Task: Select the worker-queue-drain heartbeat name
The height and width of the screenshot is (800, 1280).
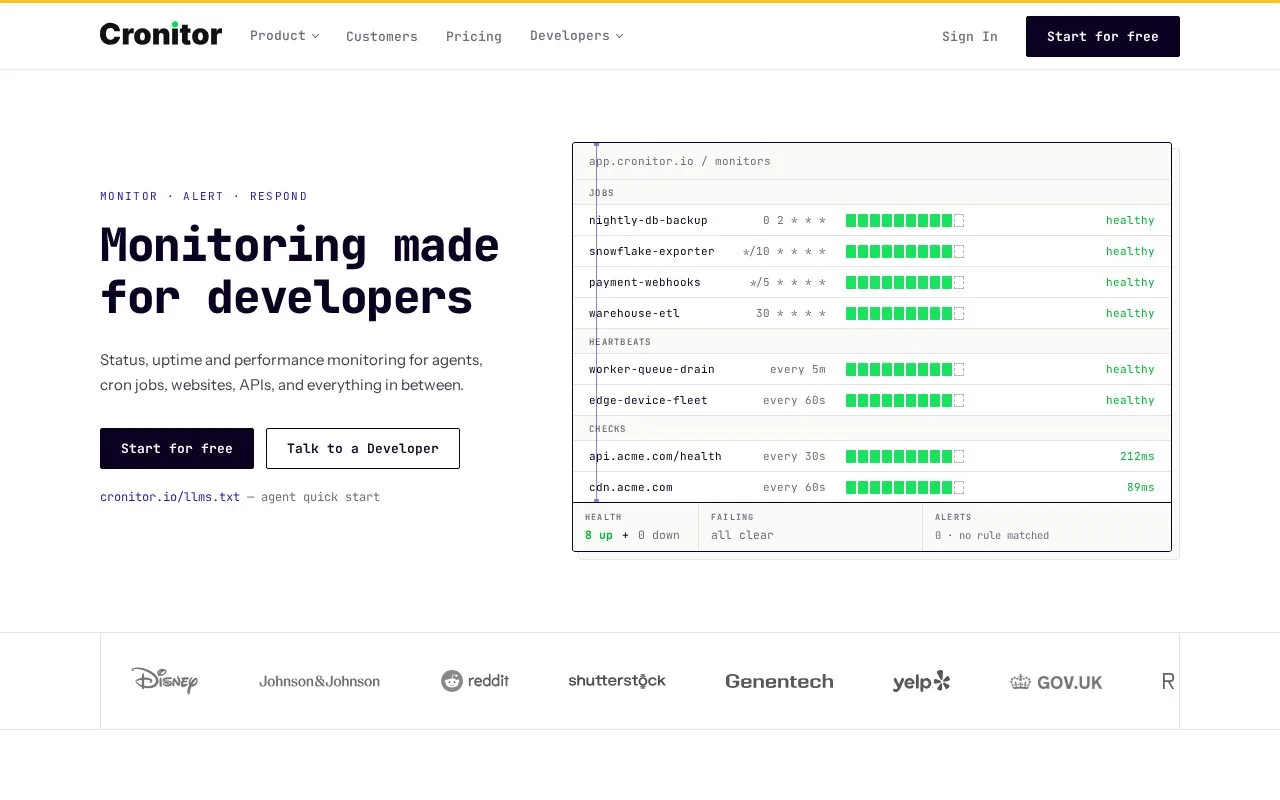Action: [x=652, y=370]
